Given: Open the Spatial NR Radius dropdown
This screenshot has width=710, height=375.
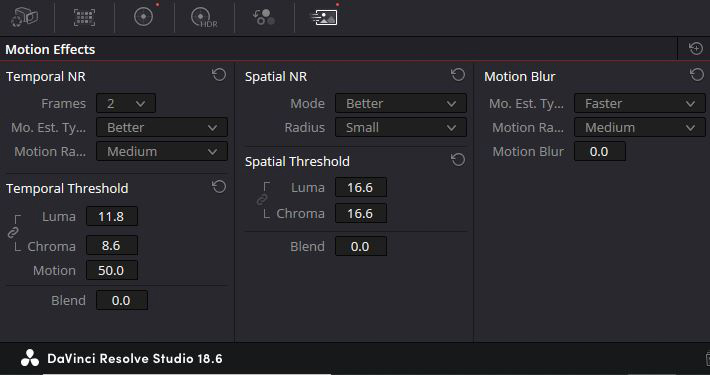Looking at the screenshot, I should pyautogui.click(x=401, y=127).
